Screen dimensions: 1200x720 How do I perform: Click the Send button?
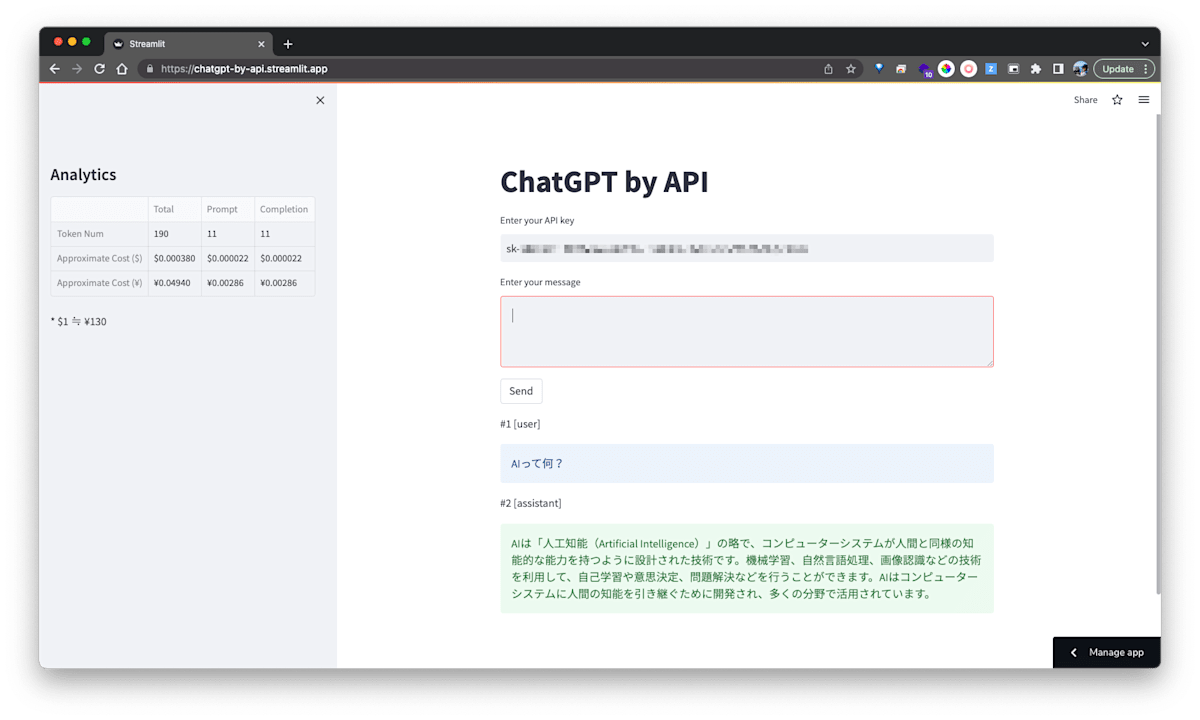pyautogui.click(x=521, y=391)
